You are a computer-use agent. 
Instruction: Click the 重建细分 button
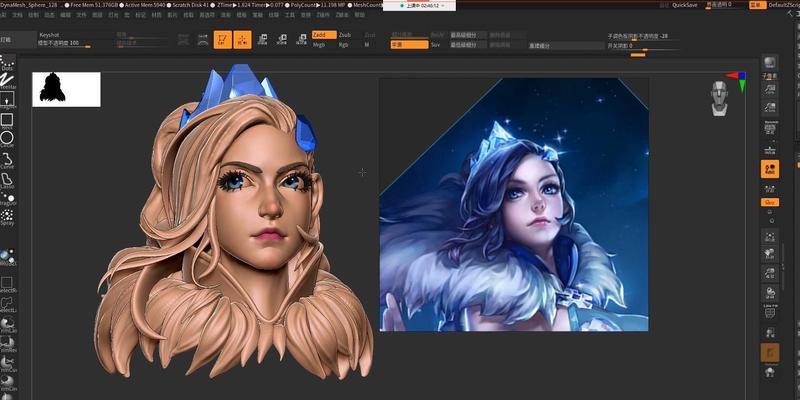[x=565, y=45]
